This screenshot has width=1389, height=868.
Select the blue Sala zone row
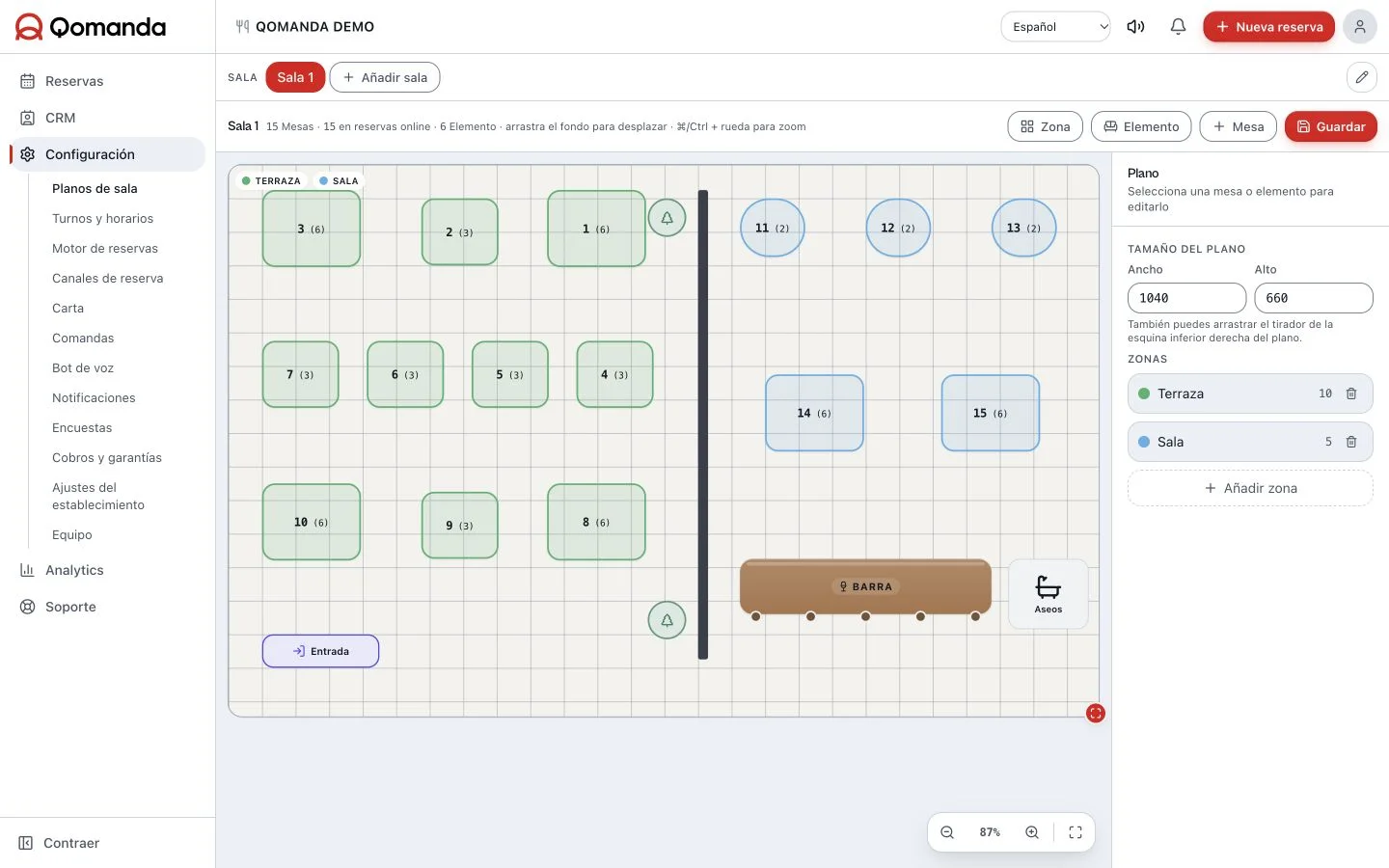(1250, 442)
